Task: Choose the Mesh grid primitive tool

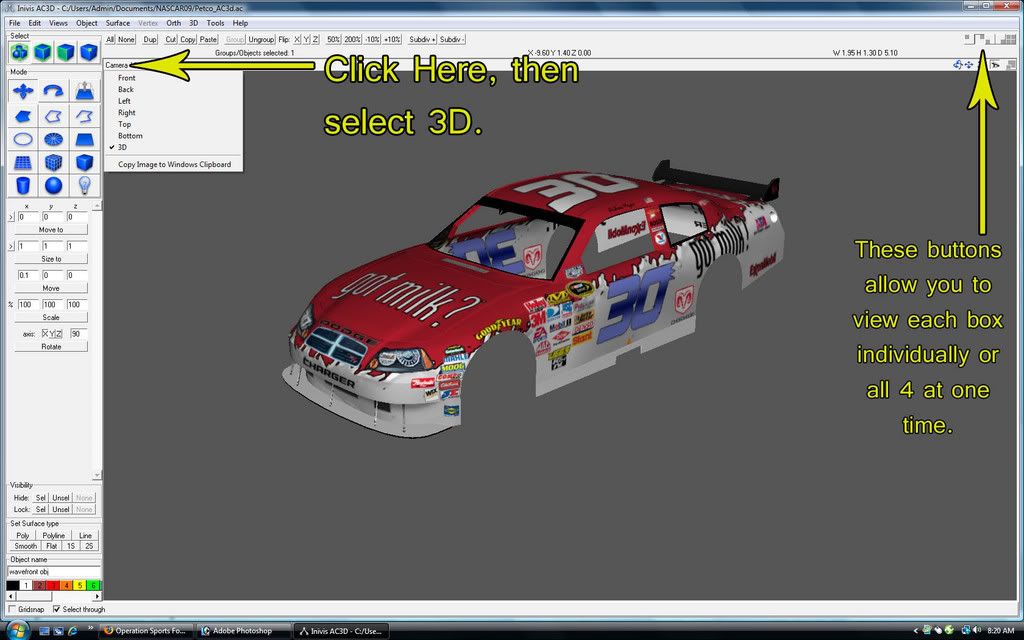Action: (23, 162)
